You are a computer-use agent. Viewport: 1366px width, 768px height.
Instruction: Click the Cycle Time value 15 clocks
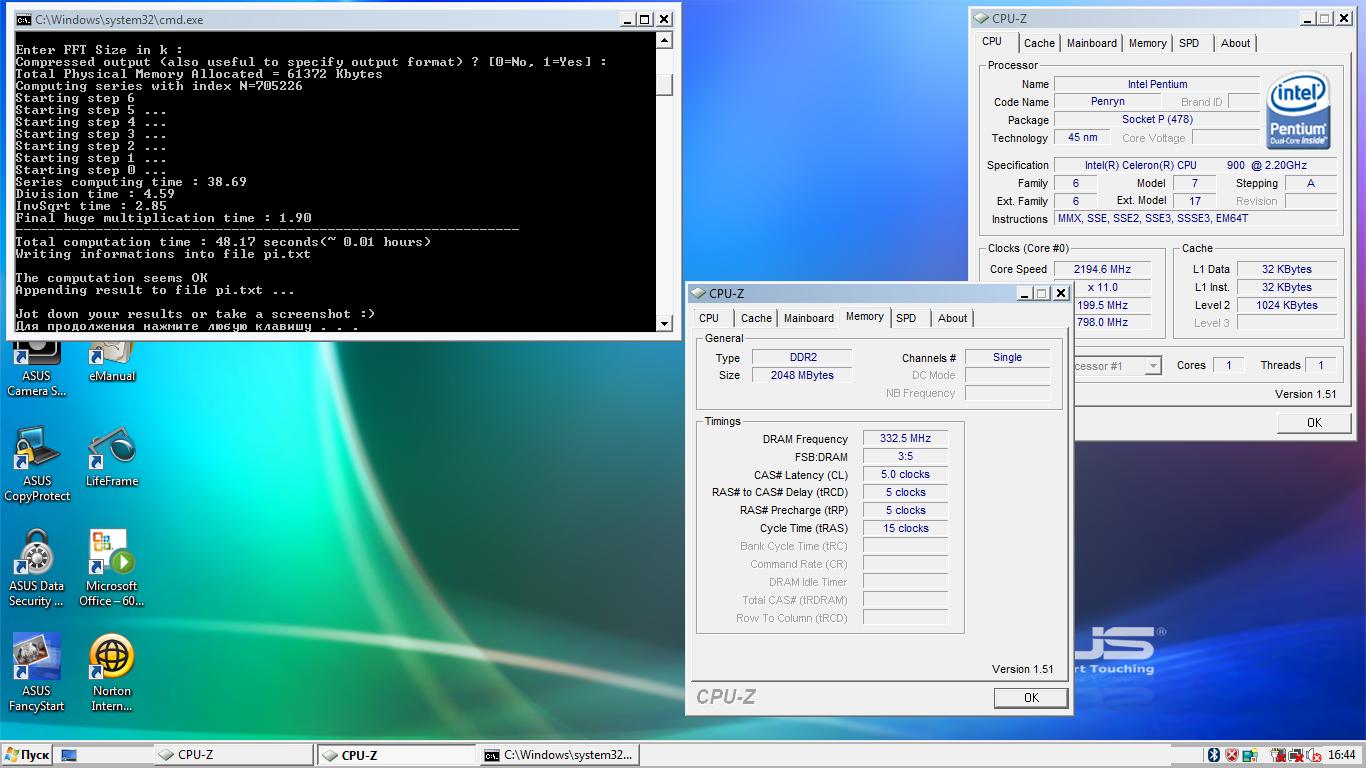point(905,528)
